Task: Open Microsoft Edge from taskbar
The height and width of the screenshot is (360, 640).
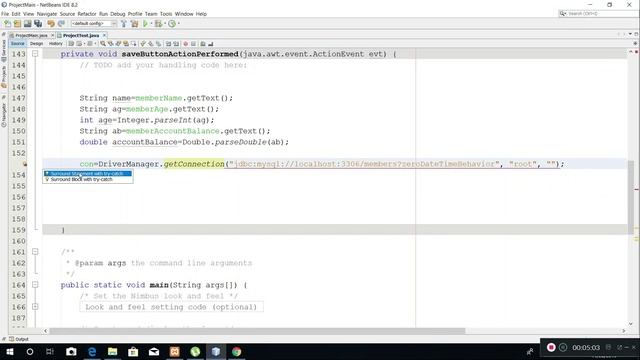Action: pos(92,351)
